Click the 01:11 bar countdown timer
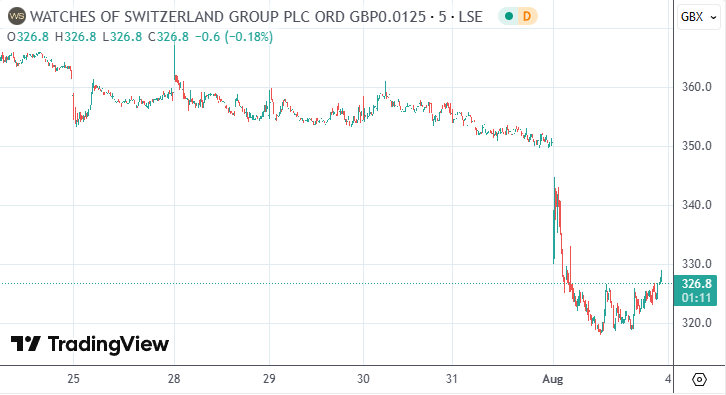 coord(696,297)
